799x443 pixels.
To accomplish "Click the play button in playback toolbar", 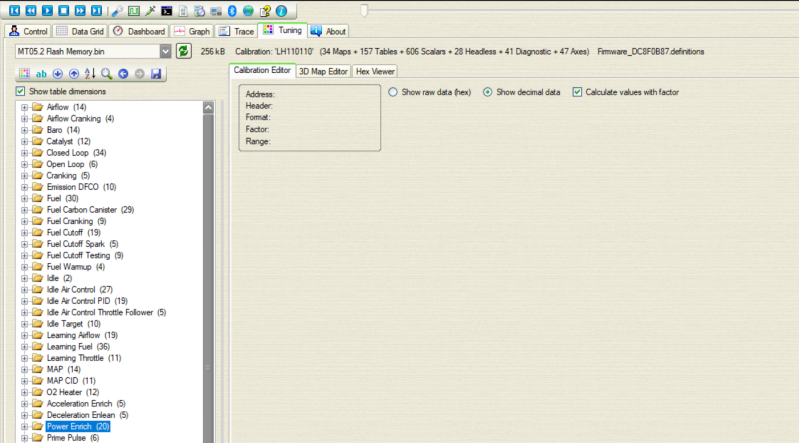I will pos(47,10).
